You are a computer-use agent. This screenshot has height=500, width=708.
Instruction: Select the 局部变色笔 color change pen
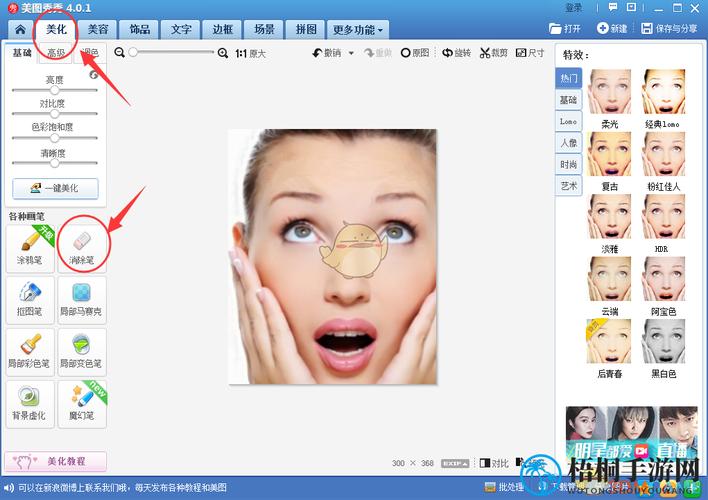click(82, 352)
